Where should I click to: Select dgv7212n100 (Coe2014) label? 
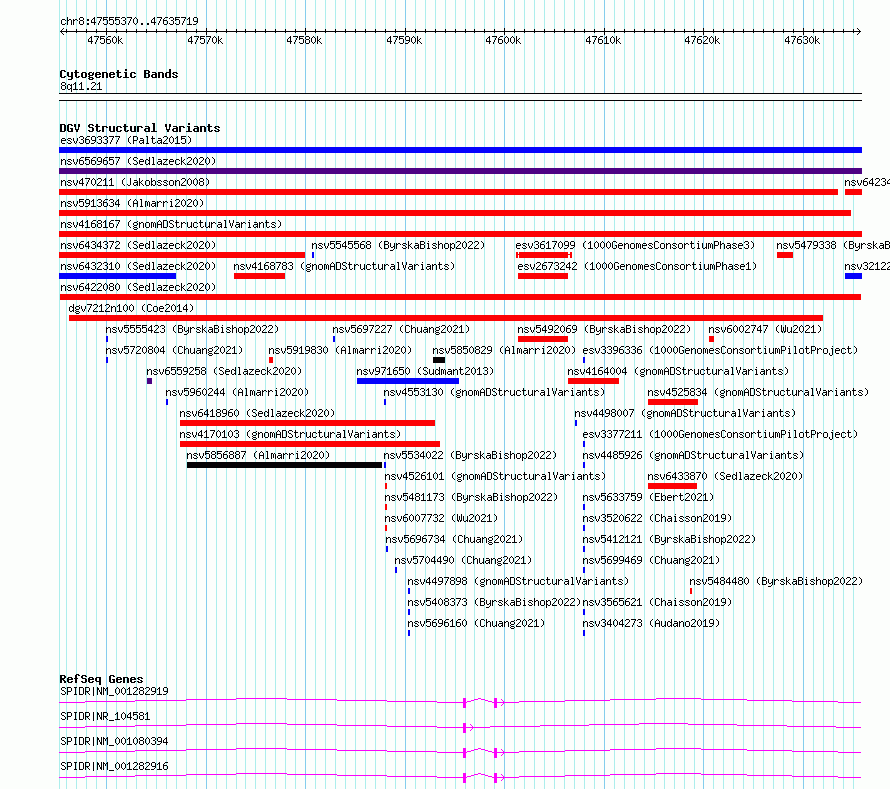pyautogui.click(x=131, y=308)
